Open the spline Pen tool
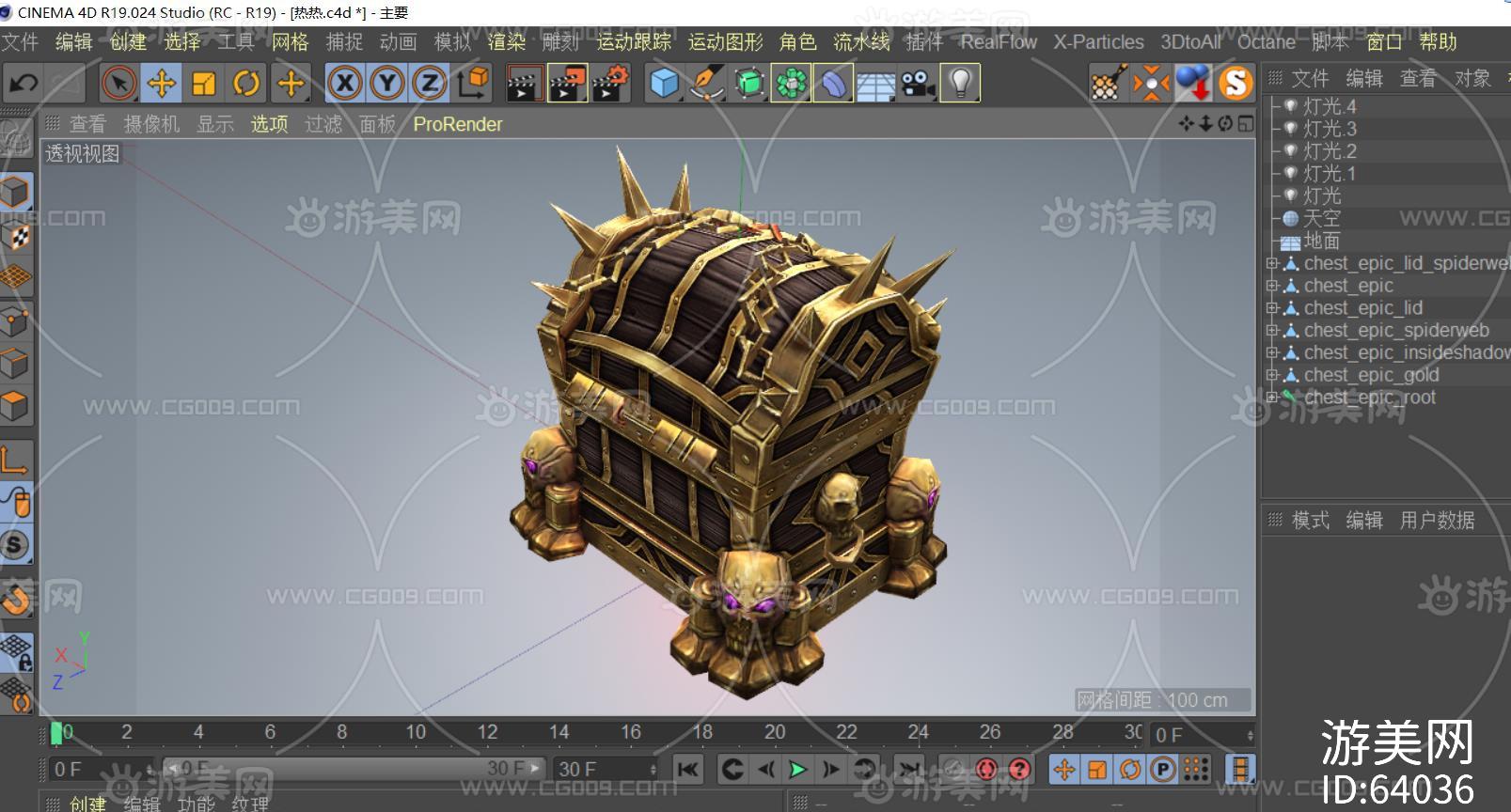The width and height of the screenshot is (1511, 812). pos(707,84)
